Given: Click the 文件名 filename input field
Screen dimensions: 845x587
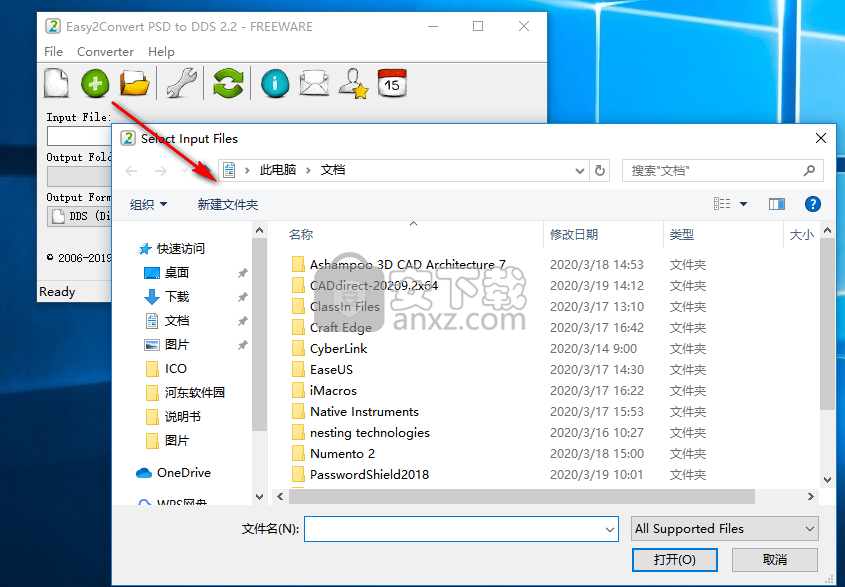Looking at the screenshot, I should point(461,529).
